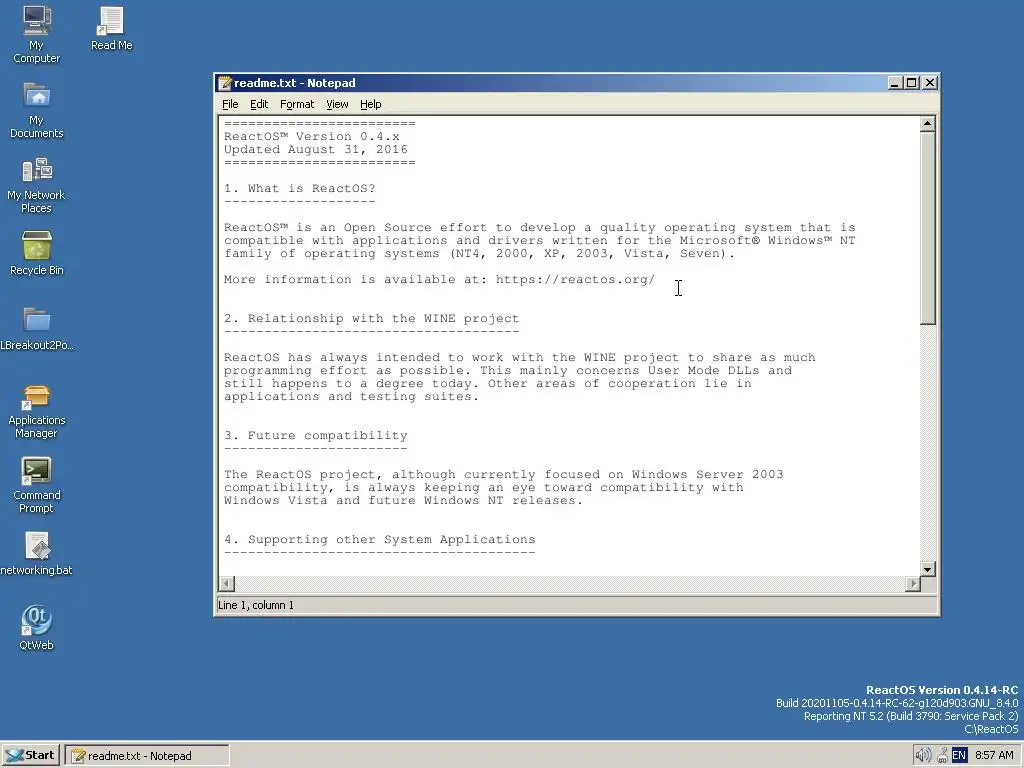Click the 'Updated August 31, 2016' line

click(315, 149)
